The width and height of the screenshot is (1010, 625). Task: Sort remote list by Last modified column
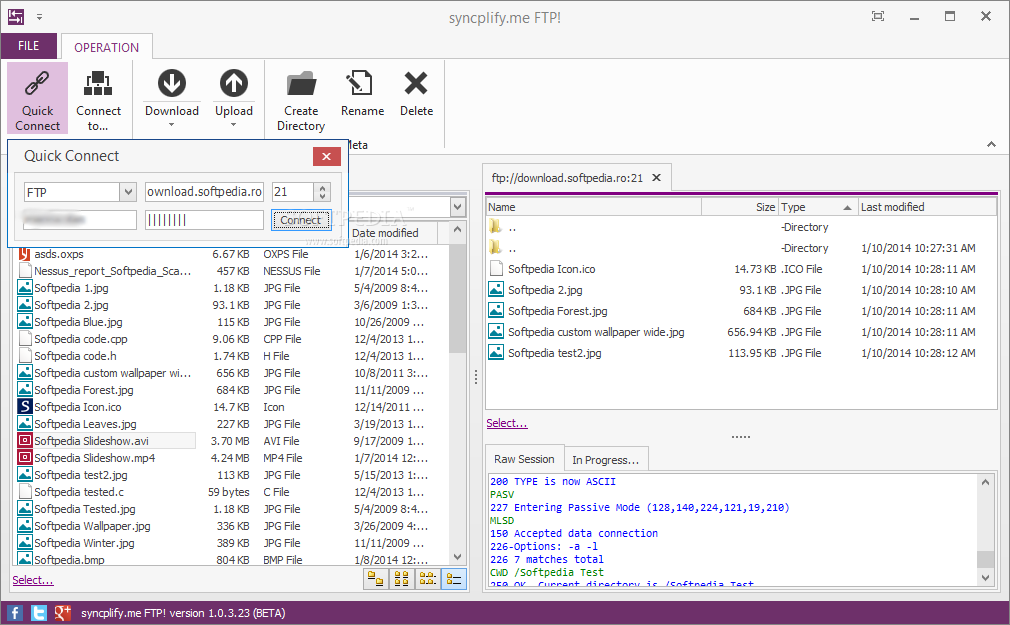click(926, 207)
